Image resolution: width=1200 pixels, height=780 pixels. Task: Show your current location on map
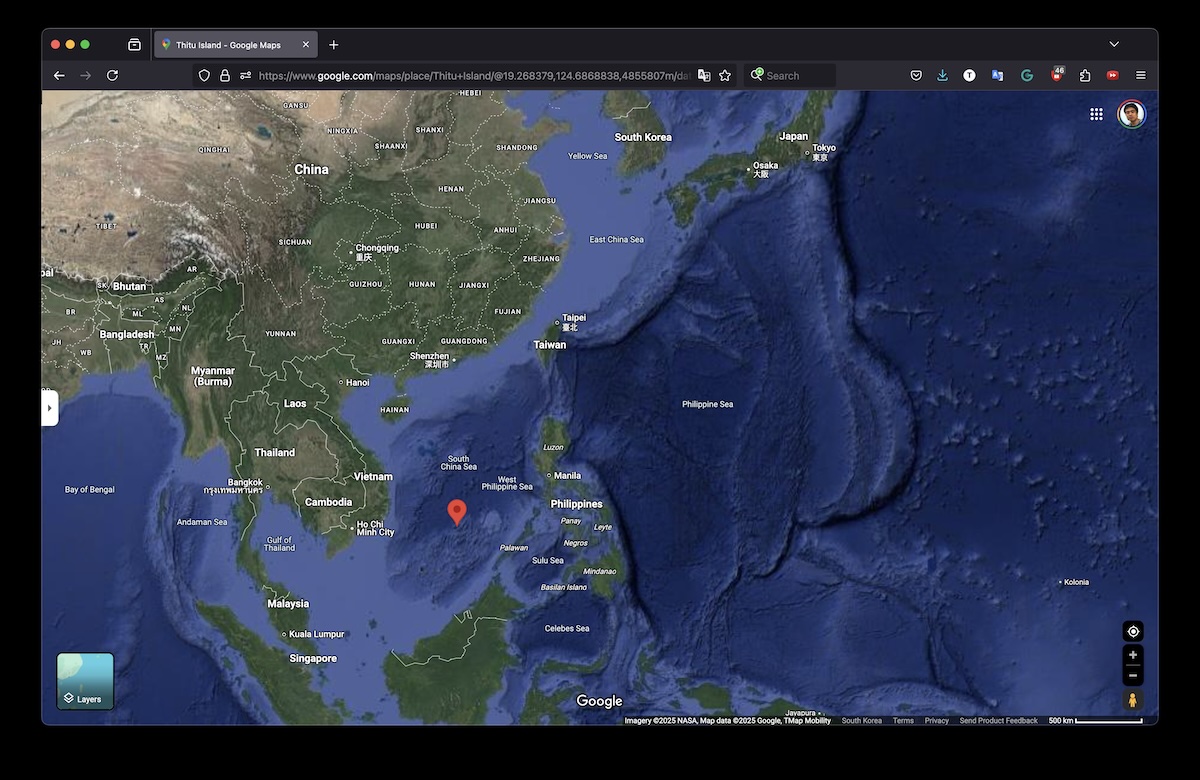1133,631
